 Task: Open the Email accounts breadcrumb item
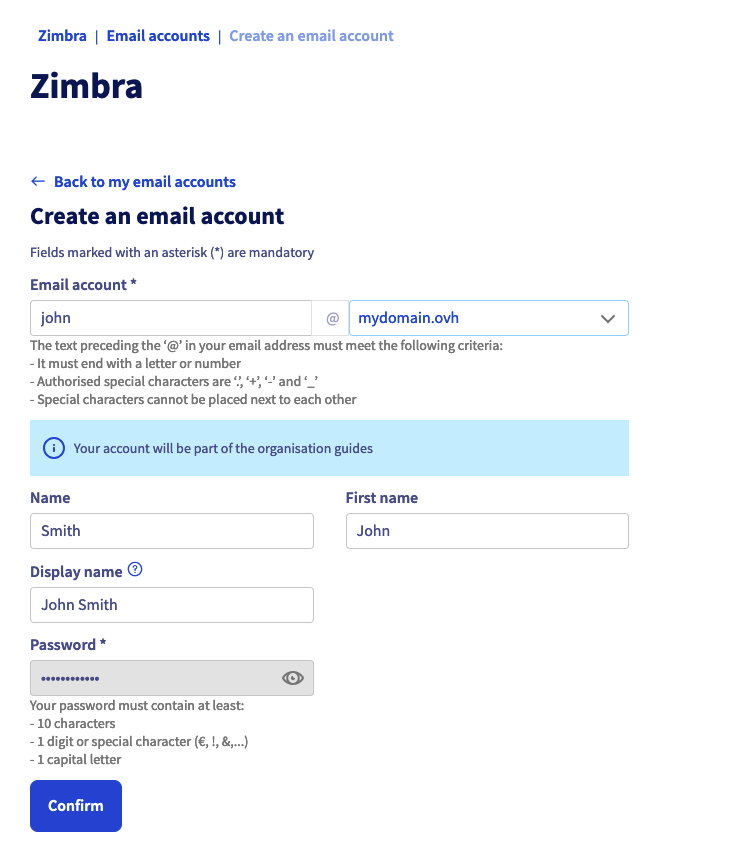157,35
